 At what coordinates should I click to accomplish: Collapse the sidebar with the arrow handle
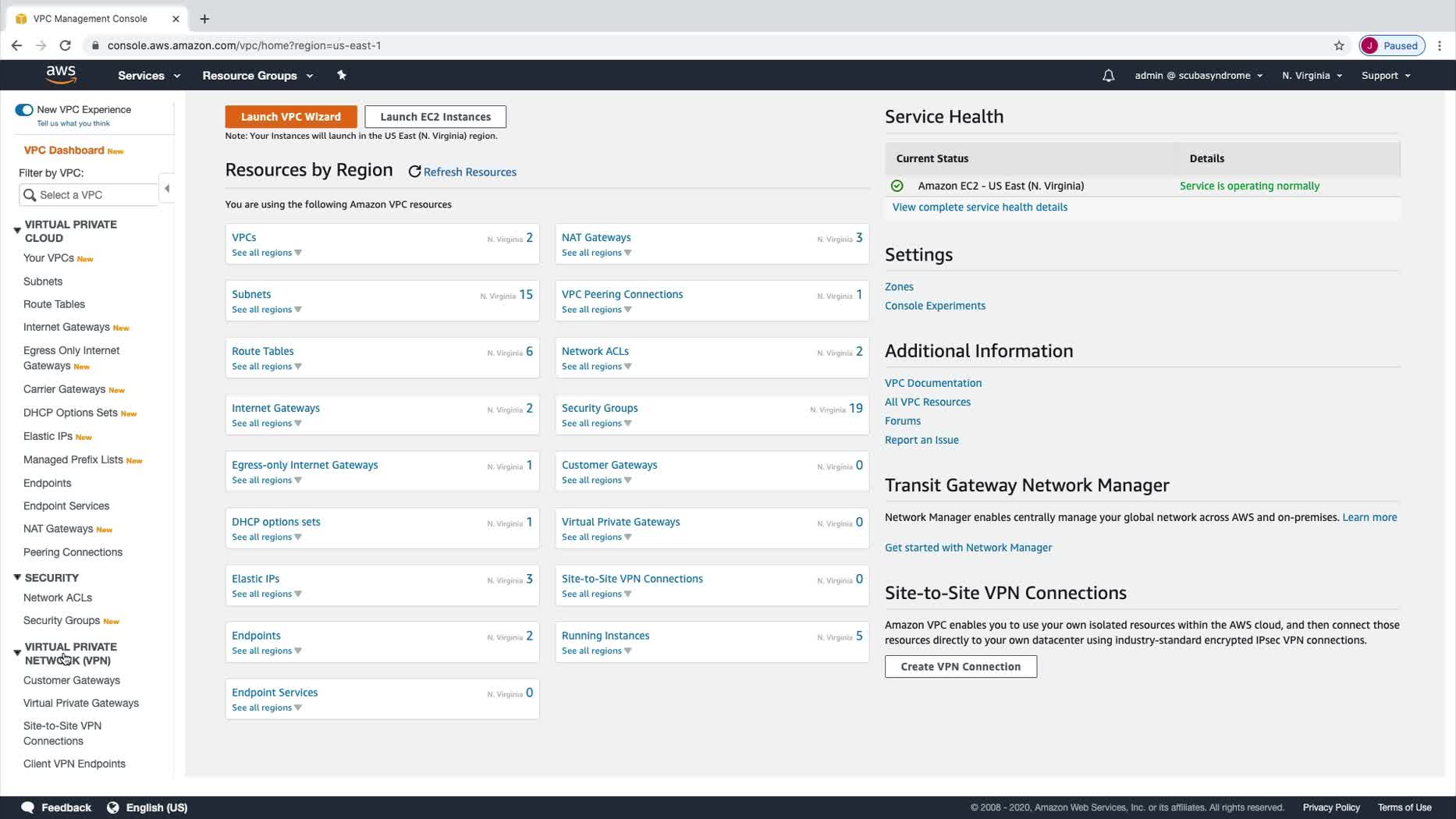pos(167,188)
